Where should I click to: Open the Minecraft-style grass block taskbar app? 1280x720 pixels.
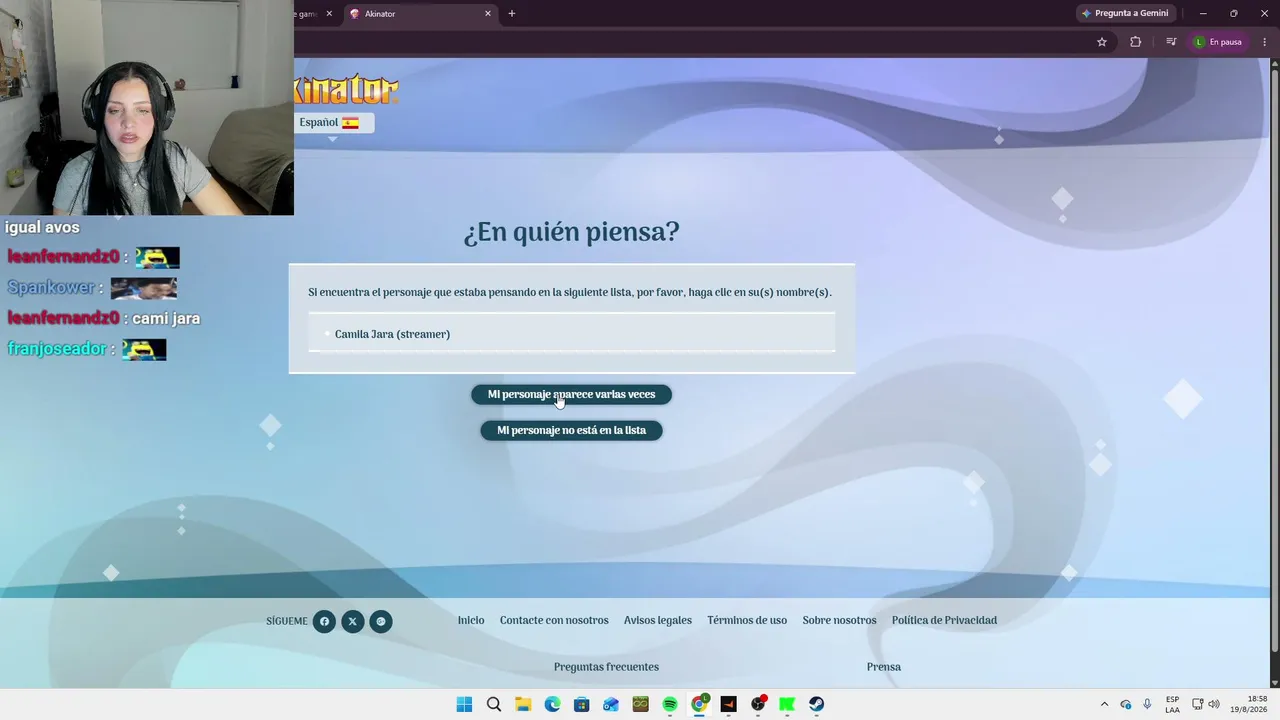[641, 704]
